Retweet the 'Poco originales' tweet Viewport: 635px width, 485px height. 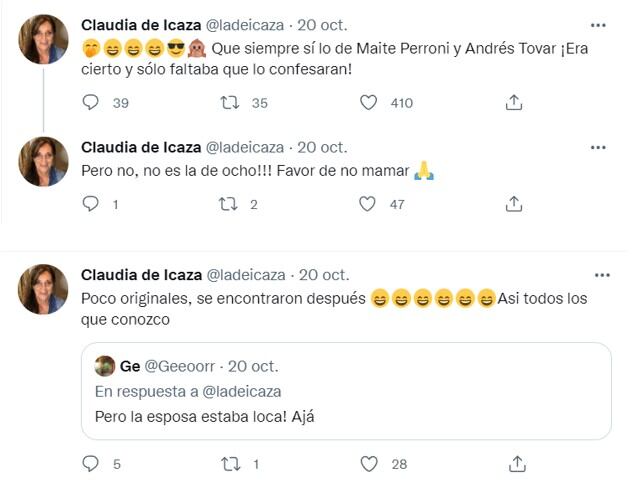point(229,464)
